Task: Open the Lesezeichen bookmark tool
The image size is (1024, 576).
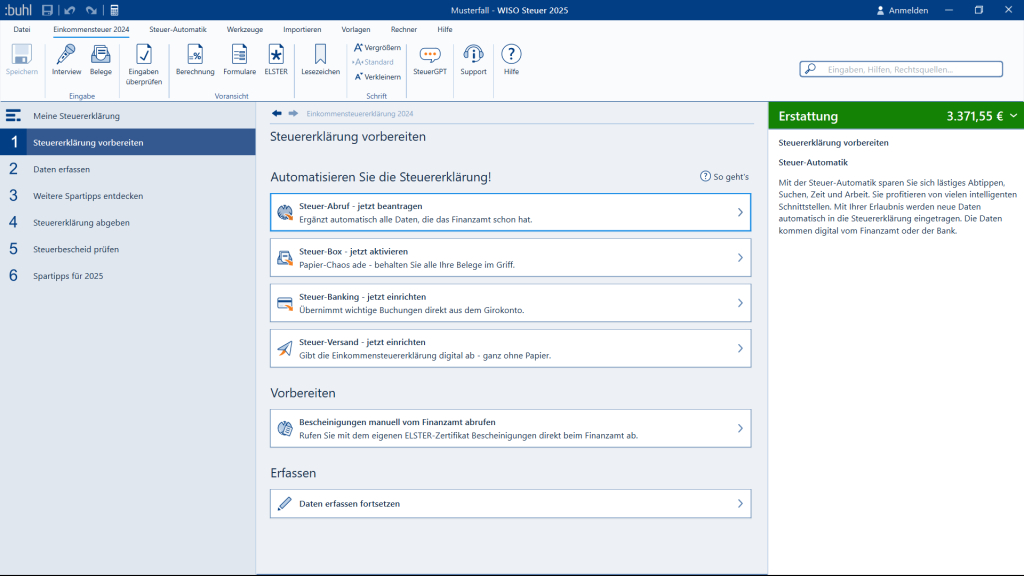Action: 320,59
